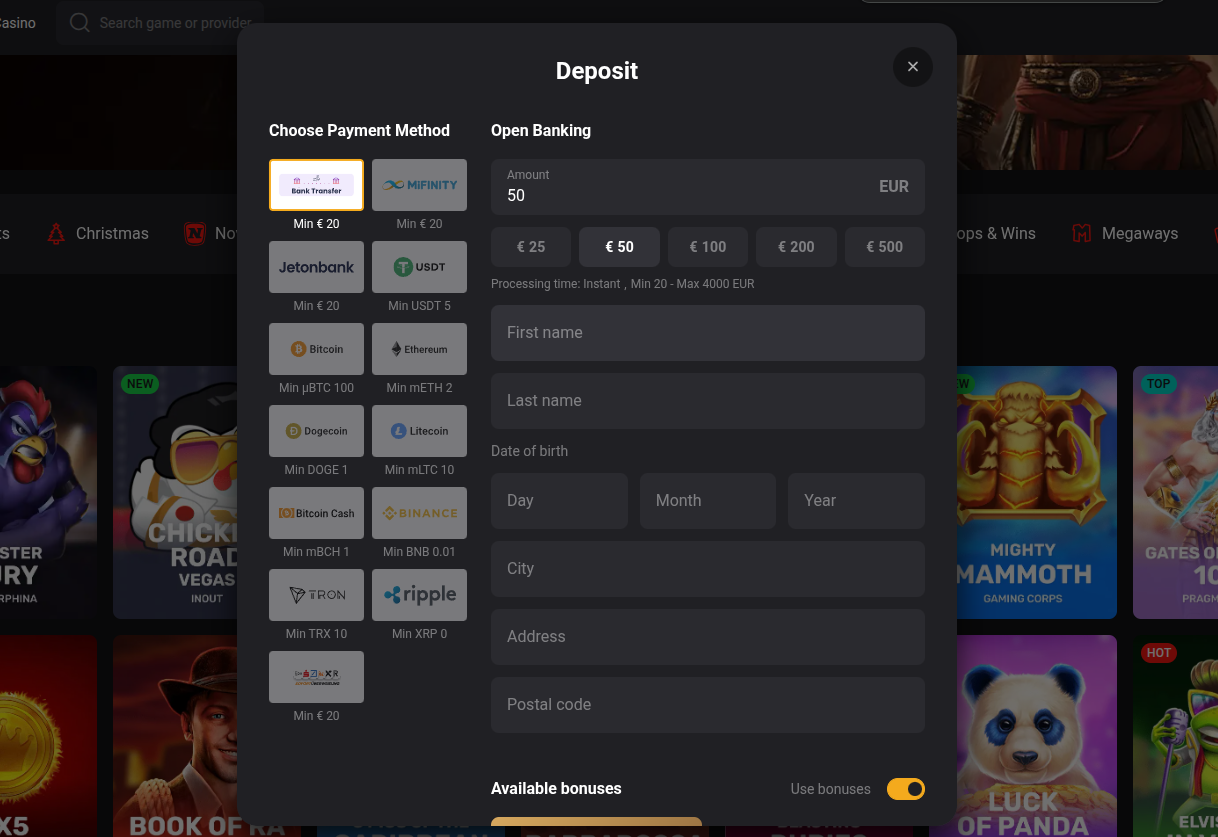
Task: Choose the € 500 preset amount
Action: pos(884,247)
